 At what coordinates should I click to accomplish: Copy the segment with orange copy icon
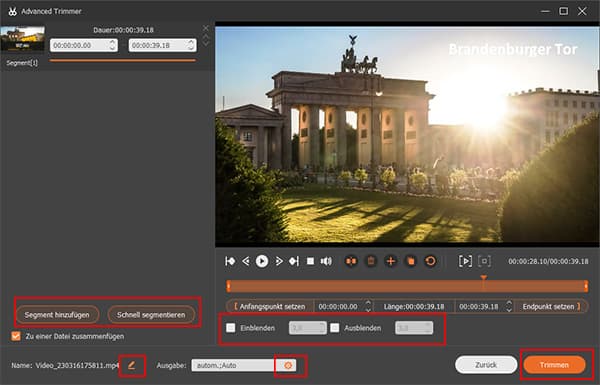pyautogui.click(x=411, y=261)
